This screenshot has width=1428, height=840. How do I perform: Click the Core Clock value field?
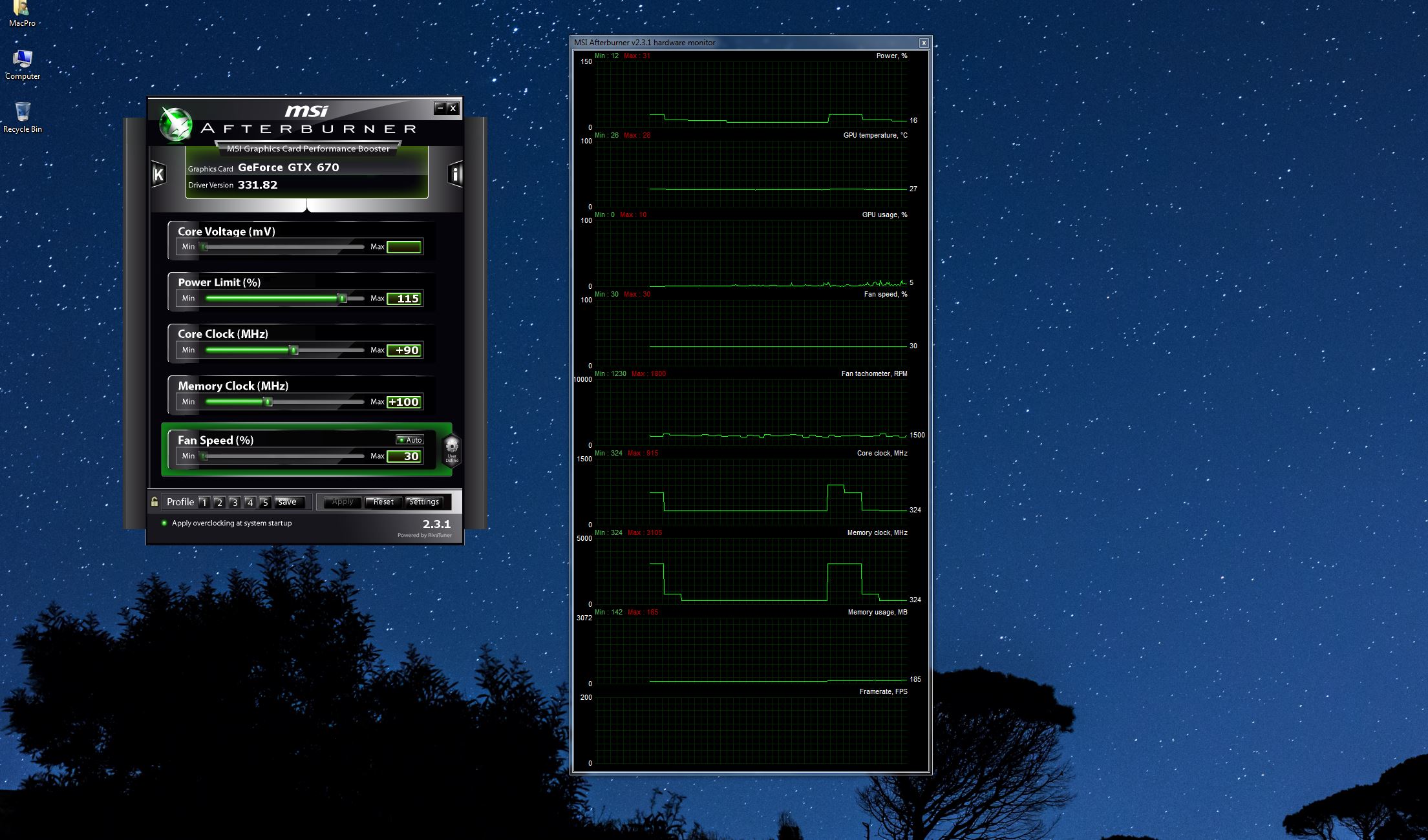tap(404, 350)
